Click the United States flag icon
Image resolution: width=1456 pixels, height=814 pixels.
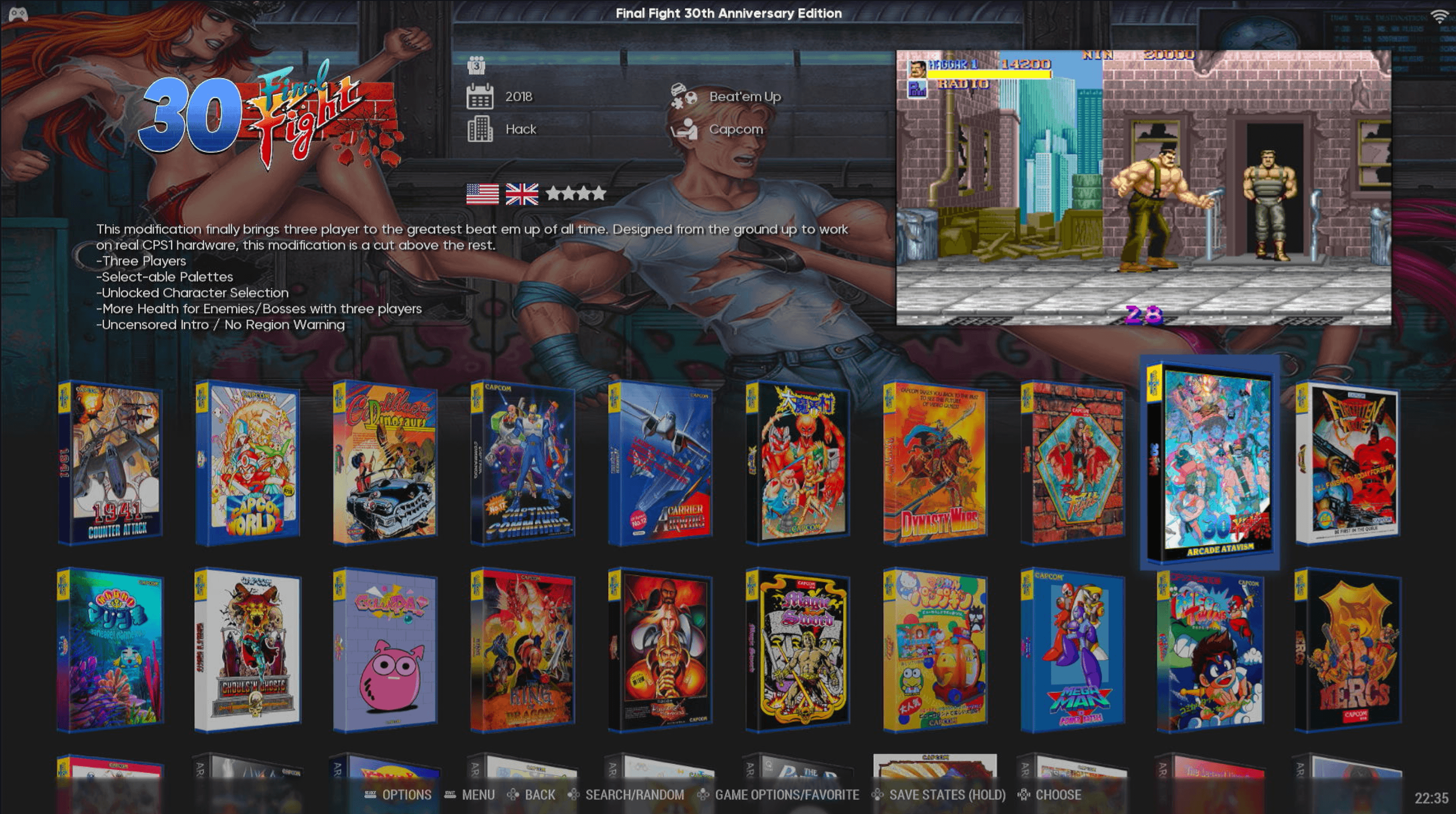pyautogui.click(x=482, y=194)
